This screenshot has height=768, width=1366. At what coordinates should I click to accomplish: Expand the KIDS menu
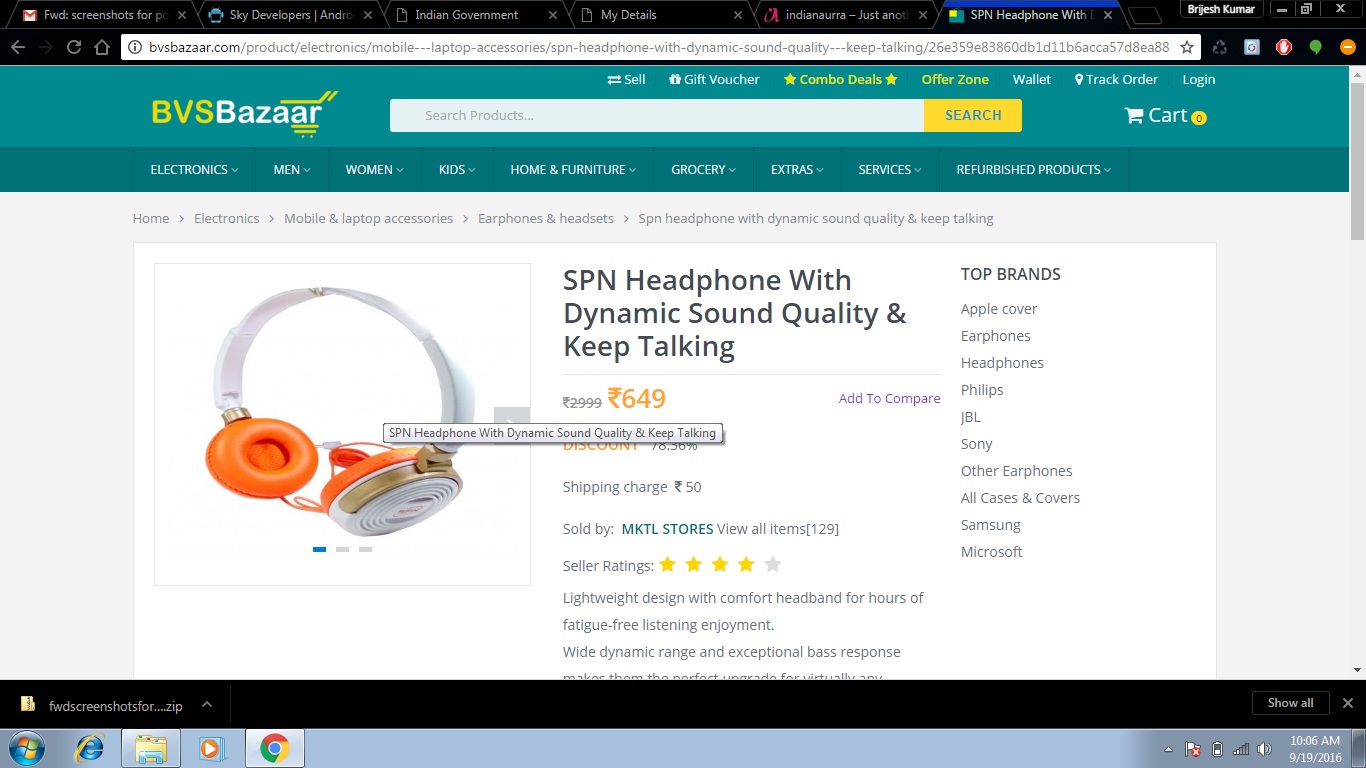[x=457, y=170]
